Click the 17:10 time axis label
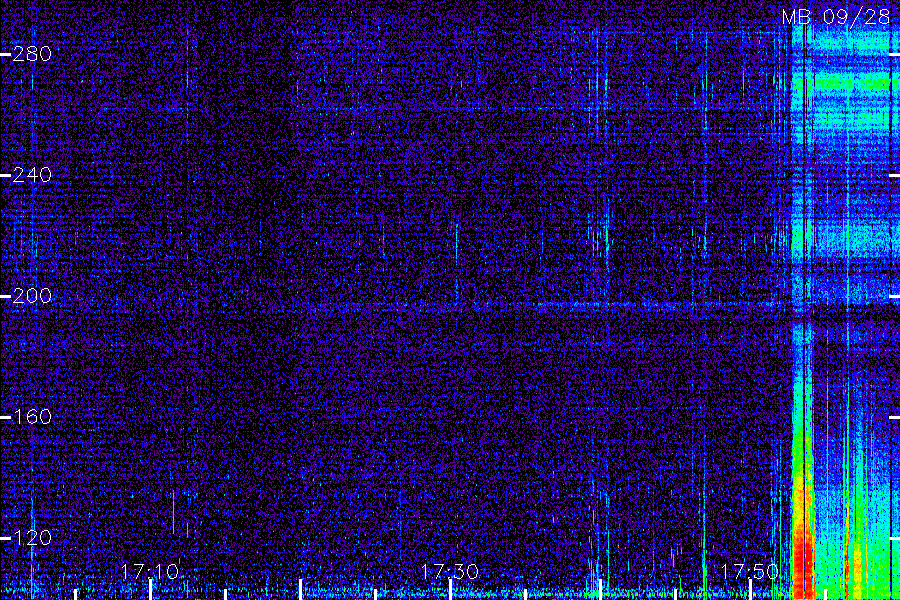Viewport: 900px width, 600px height. [150, 571]
